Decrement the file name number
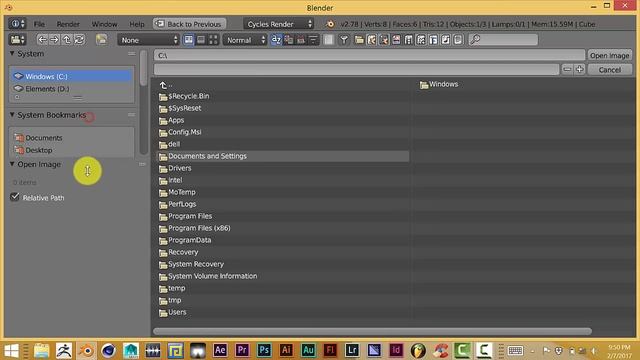Image resolution: width=640 pixels, height=360 pixels. click(567, 69)
